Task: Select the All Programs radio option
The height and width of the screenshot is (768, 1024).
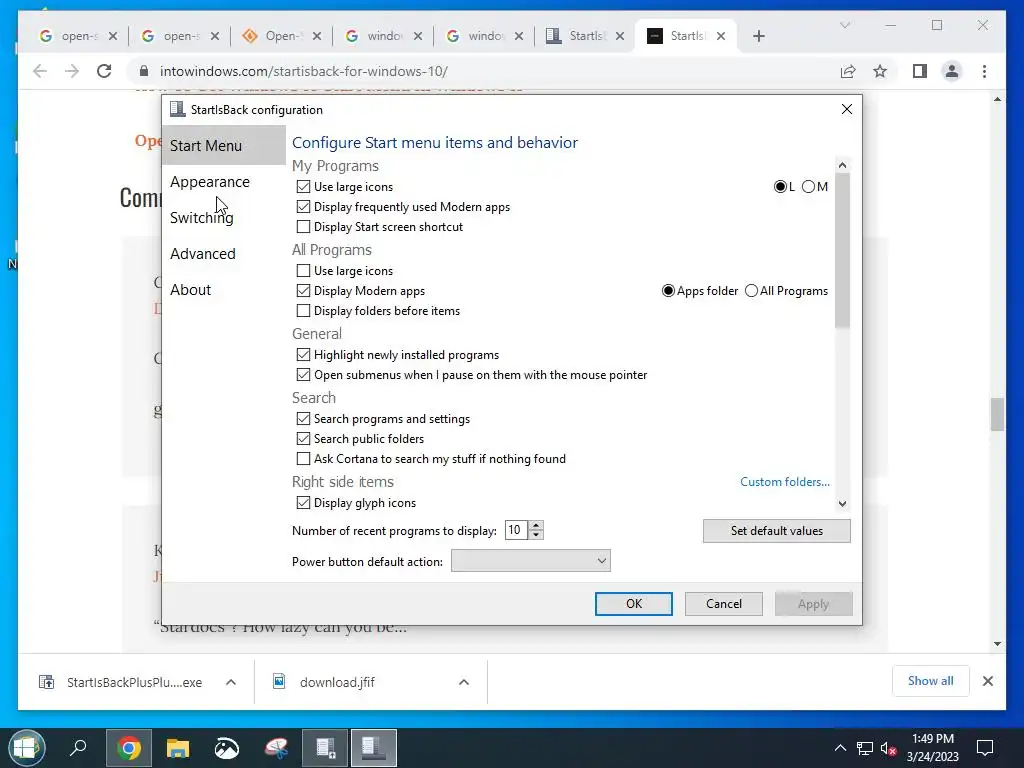Action: point(751,291)
